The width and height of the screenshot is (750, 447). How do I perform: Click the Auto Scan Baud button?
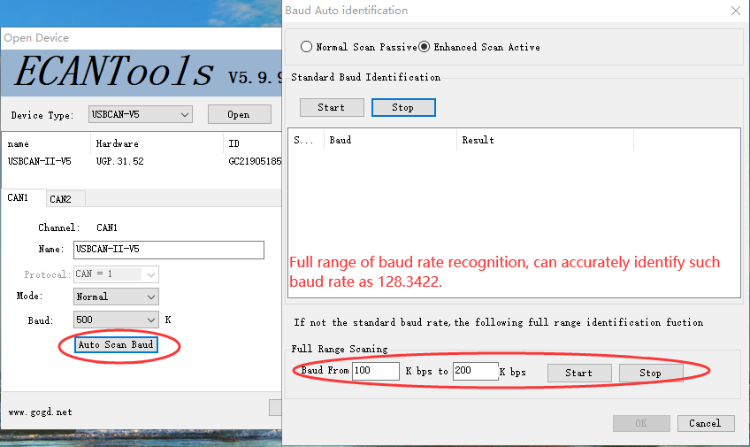click(116, 345)
